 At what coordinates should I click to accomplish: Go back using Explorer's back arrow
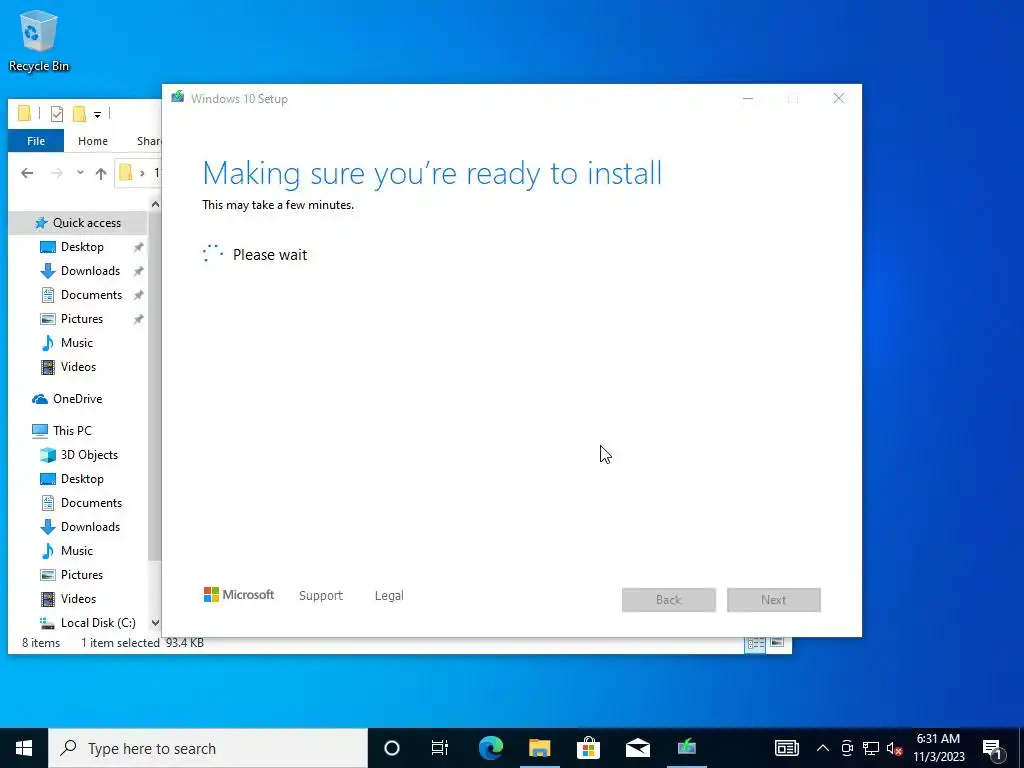click(27, 173)
